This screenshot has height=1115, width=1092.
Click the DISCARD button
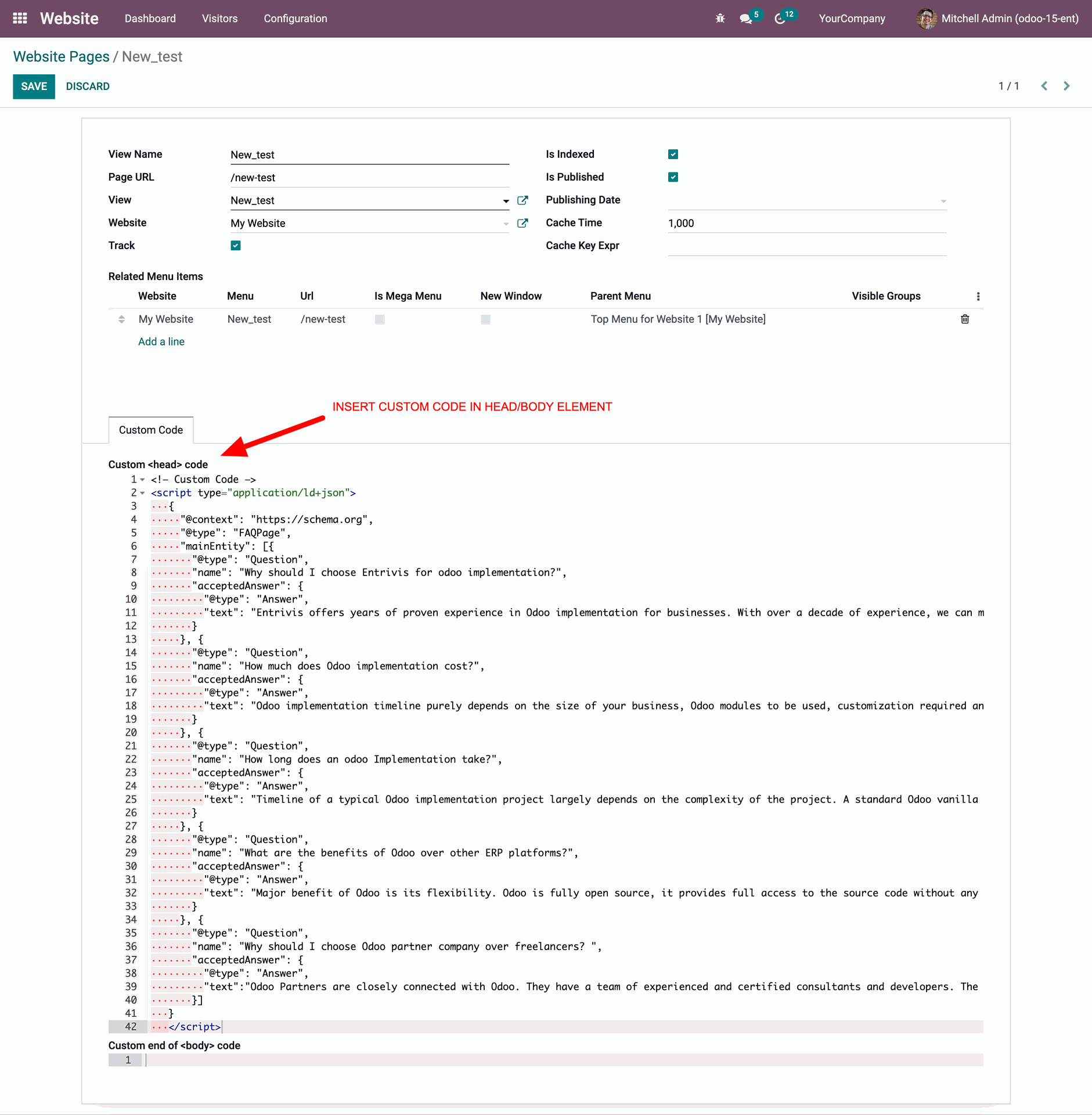click(88, 87)
